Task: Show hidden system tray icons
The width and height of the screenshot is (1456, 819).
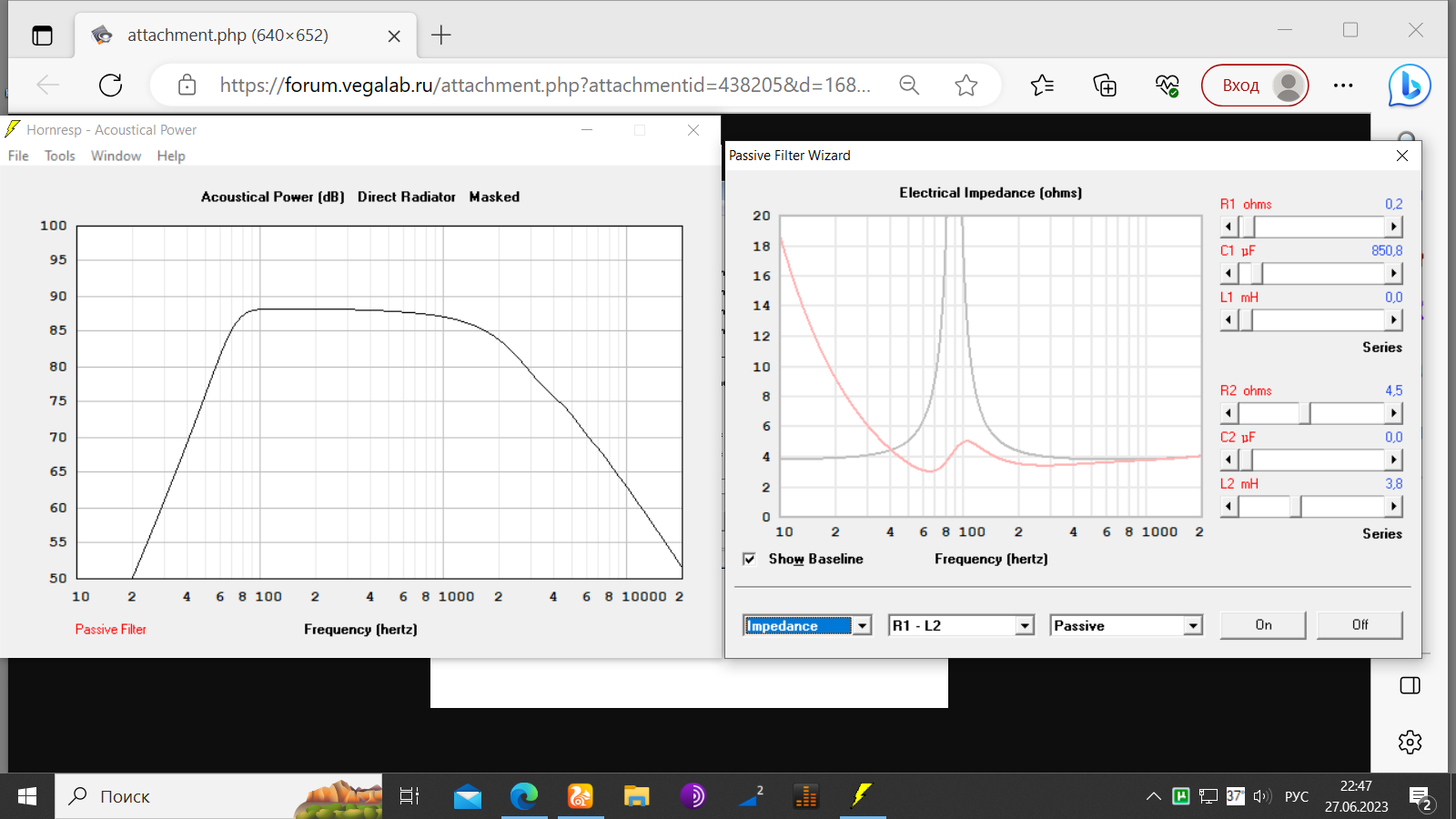Action: [1154, 796]
